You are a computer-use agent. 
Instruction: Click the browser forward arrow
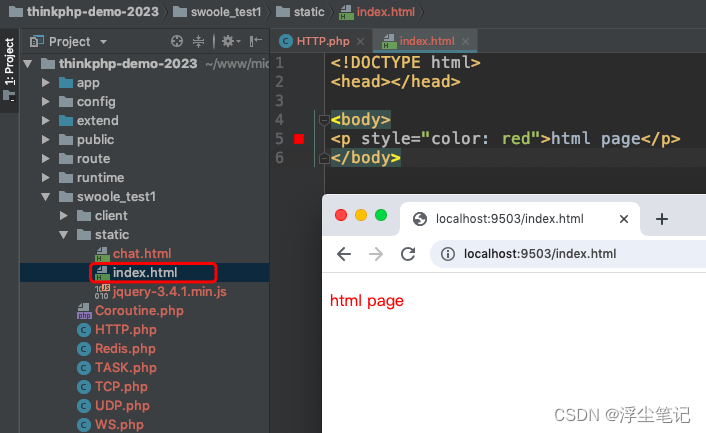tap(376, 254)
